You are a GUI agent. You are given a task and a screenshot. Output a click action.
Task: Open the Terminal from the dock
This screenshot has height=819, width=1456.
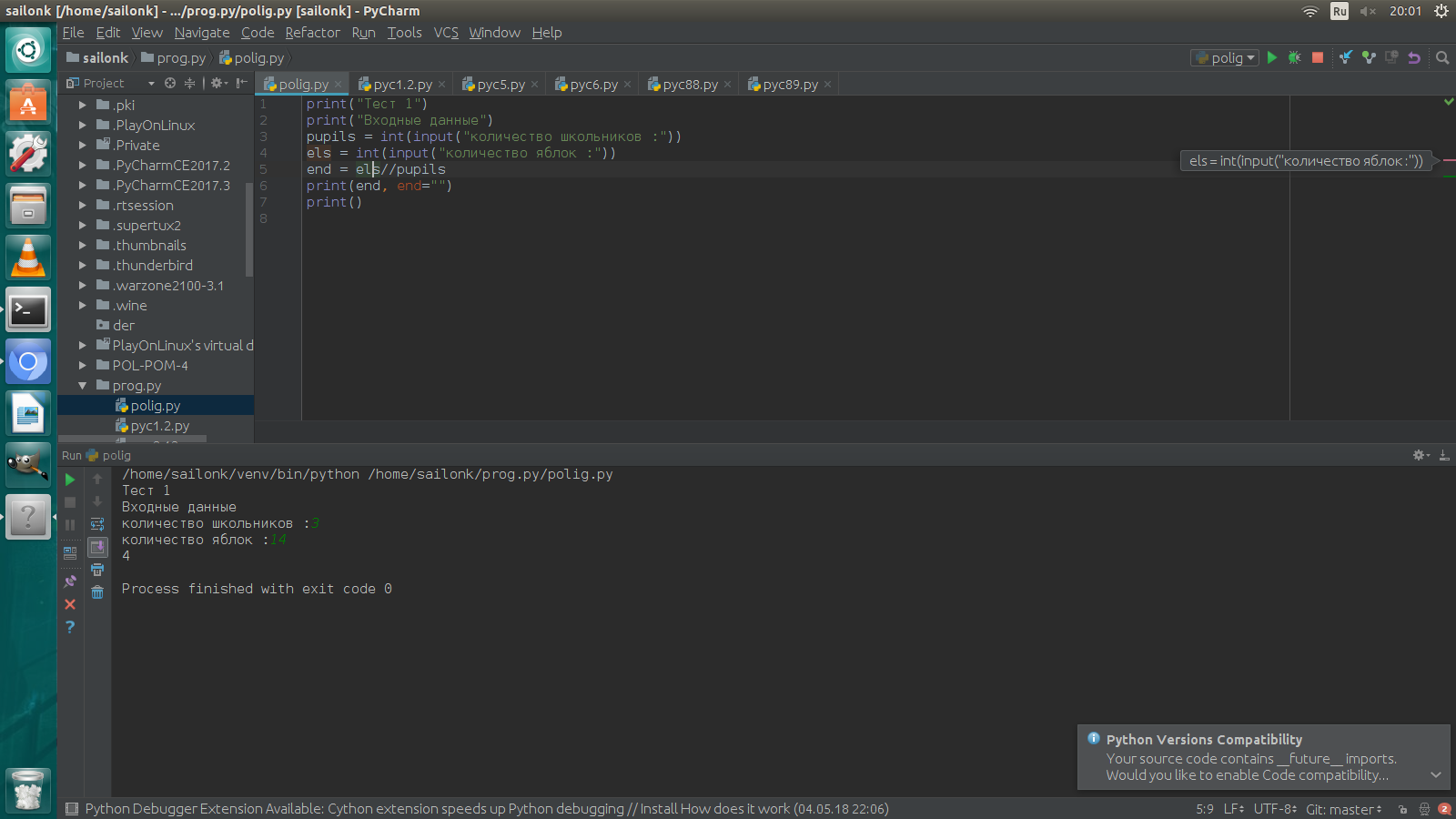(x=28, y=310)
